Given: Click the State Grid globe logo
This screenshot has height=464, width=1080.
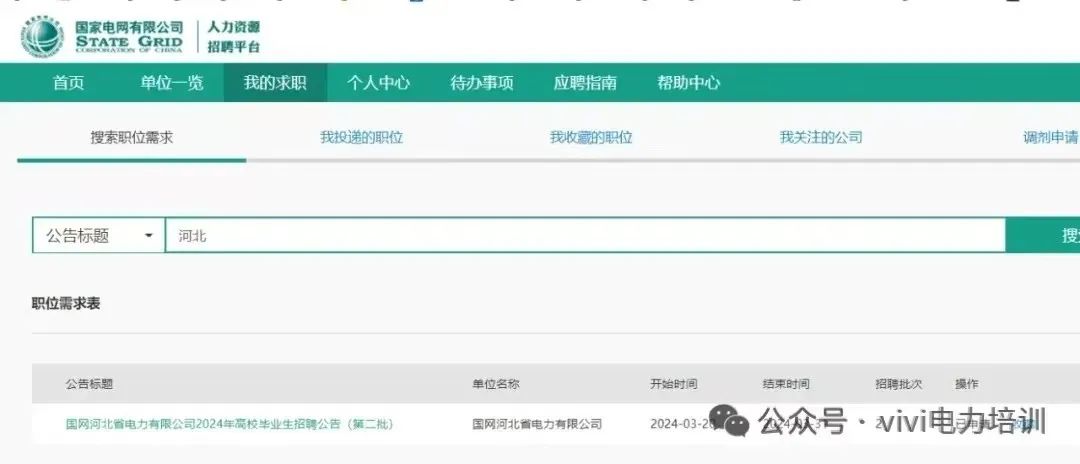Looking at the screenshot, I should click(x=42, y=36).
